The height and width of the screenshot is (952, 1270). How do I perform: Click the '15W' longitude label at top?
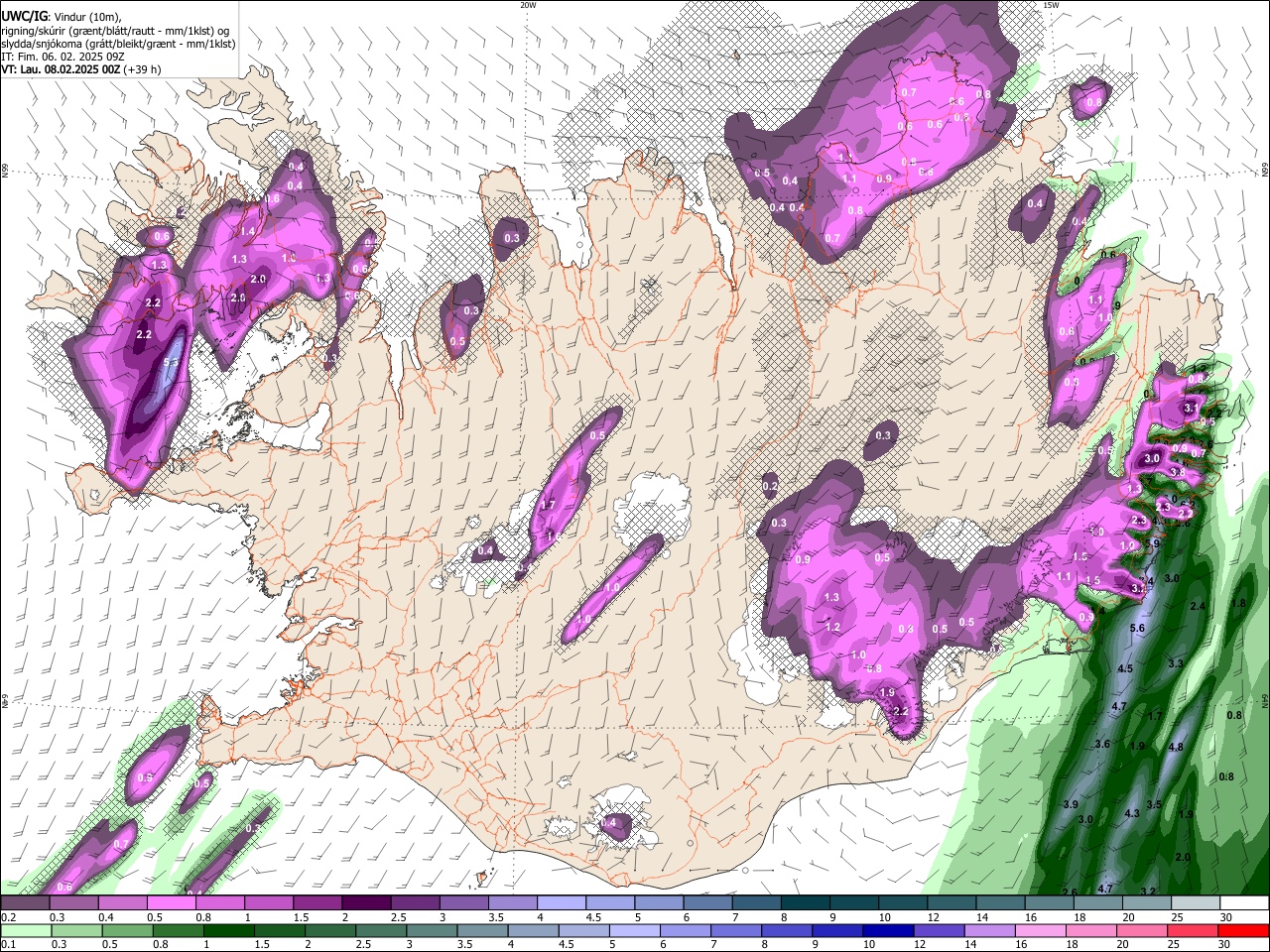(x=1051, y=5)
